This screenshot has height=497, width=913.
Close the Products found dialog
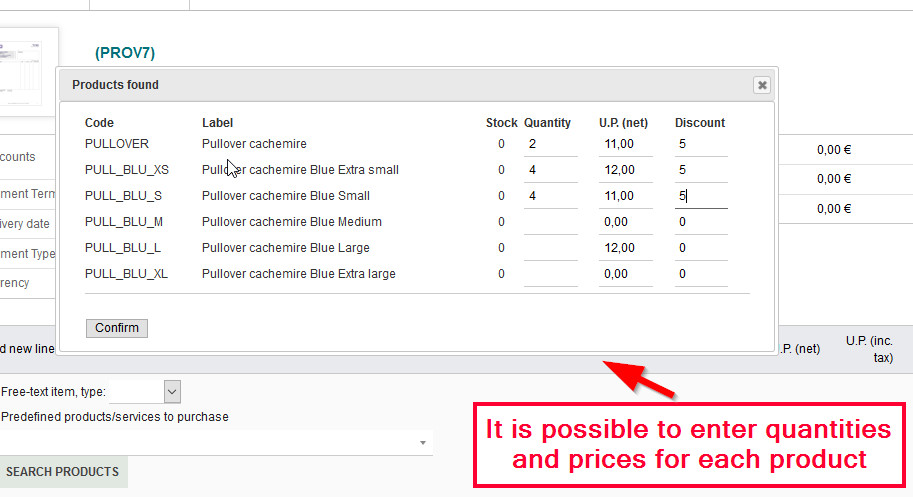pyautogui.click(x=762, y=85)
